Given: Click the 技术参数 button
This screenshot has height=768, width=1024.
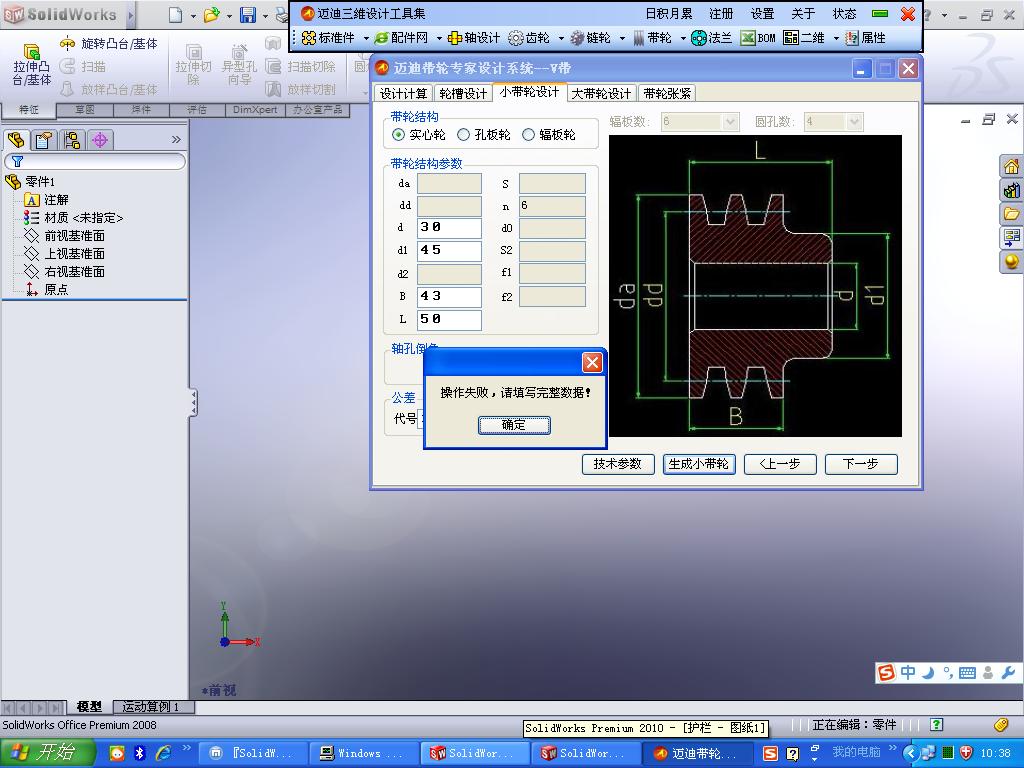Looking at the screenshot, I should click(618, 464).
